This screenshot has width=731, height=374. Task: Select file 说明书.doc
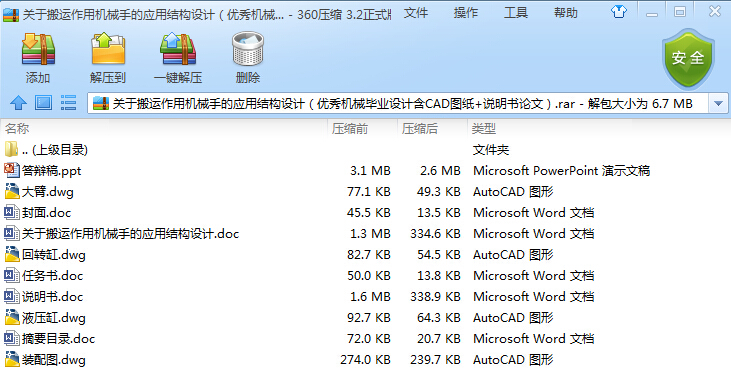pos(52,297)
